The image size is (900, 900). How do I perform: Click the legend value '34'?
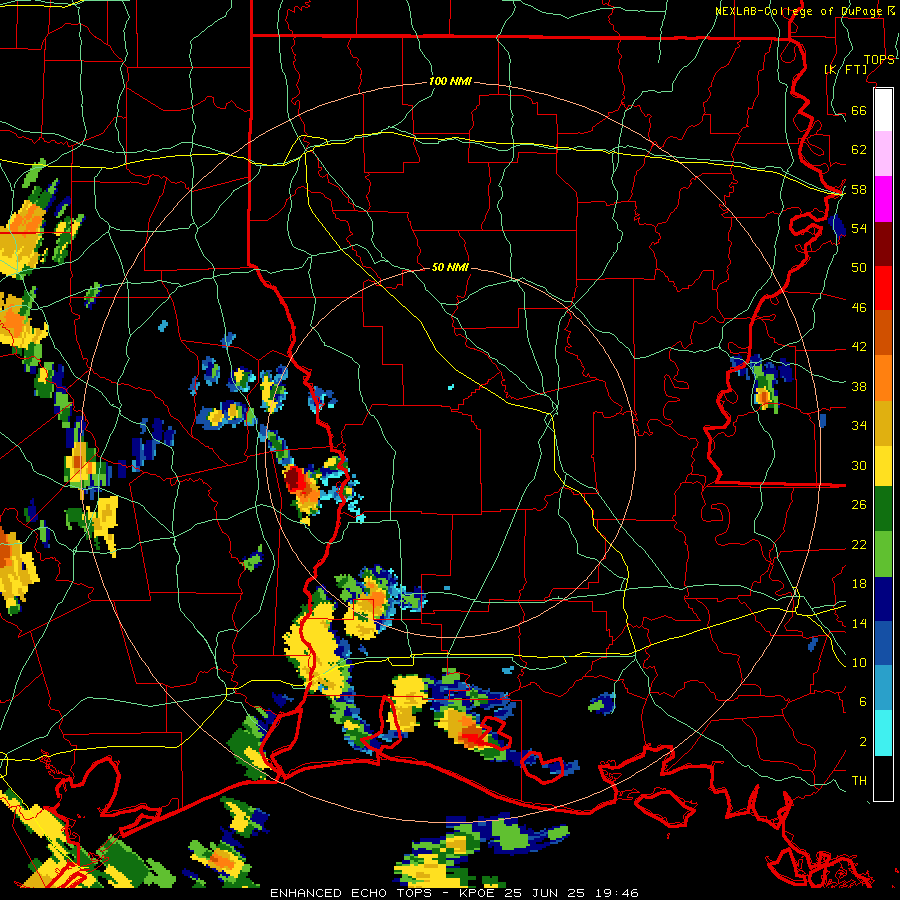pos(859,425)
